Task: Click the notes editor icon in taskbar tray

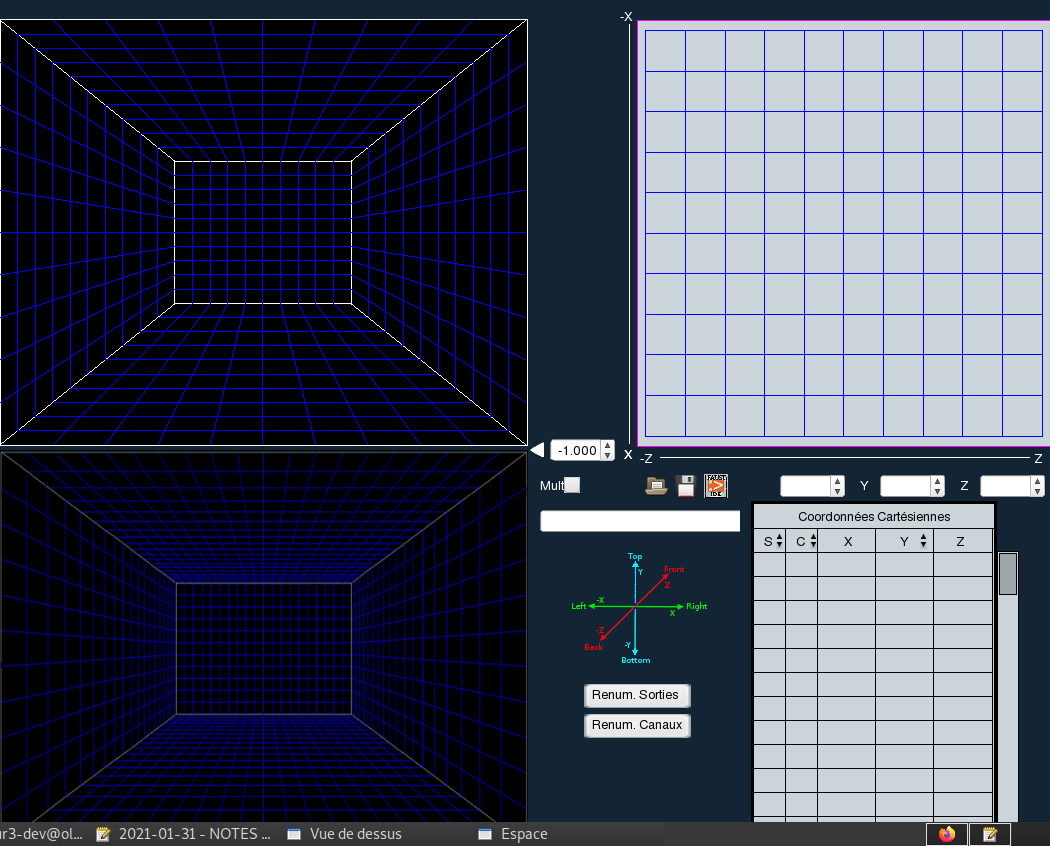Action: coord(990,834)
